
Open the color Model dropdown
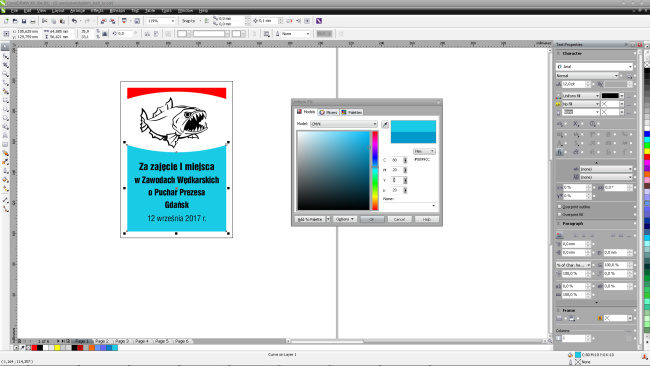[x=344, y=124]
